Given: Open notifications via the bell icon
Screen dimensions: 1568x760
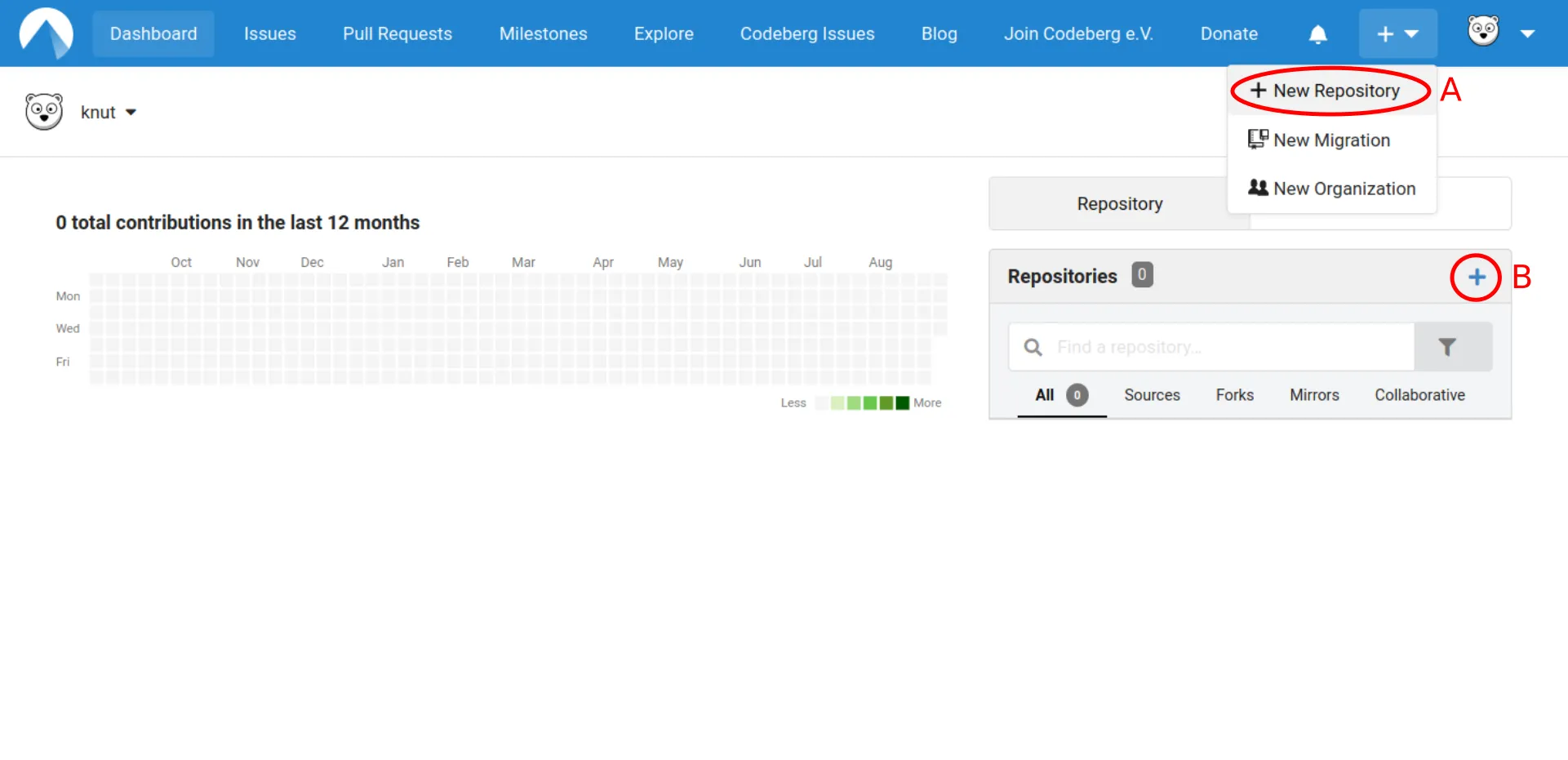Looking at the screenshot, I should (1317, 33).
